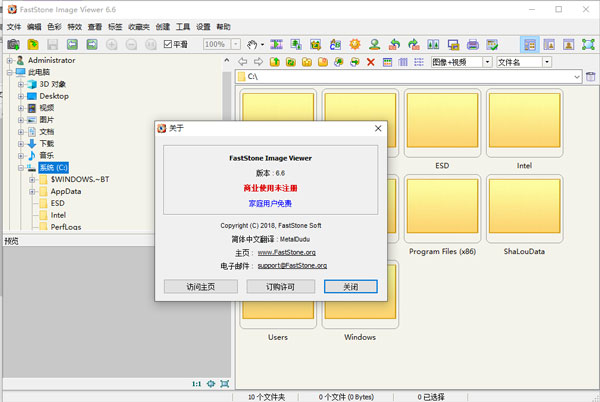Screen dimensions: 600x402
Task: Click the printer icon in toolbar
Action: click(x=473, y=45)
